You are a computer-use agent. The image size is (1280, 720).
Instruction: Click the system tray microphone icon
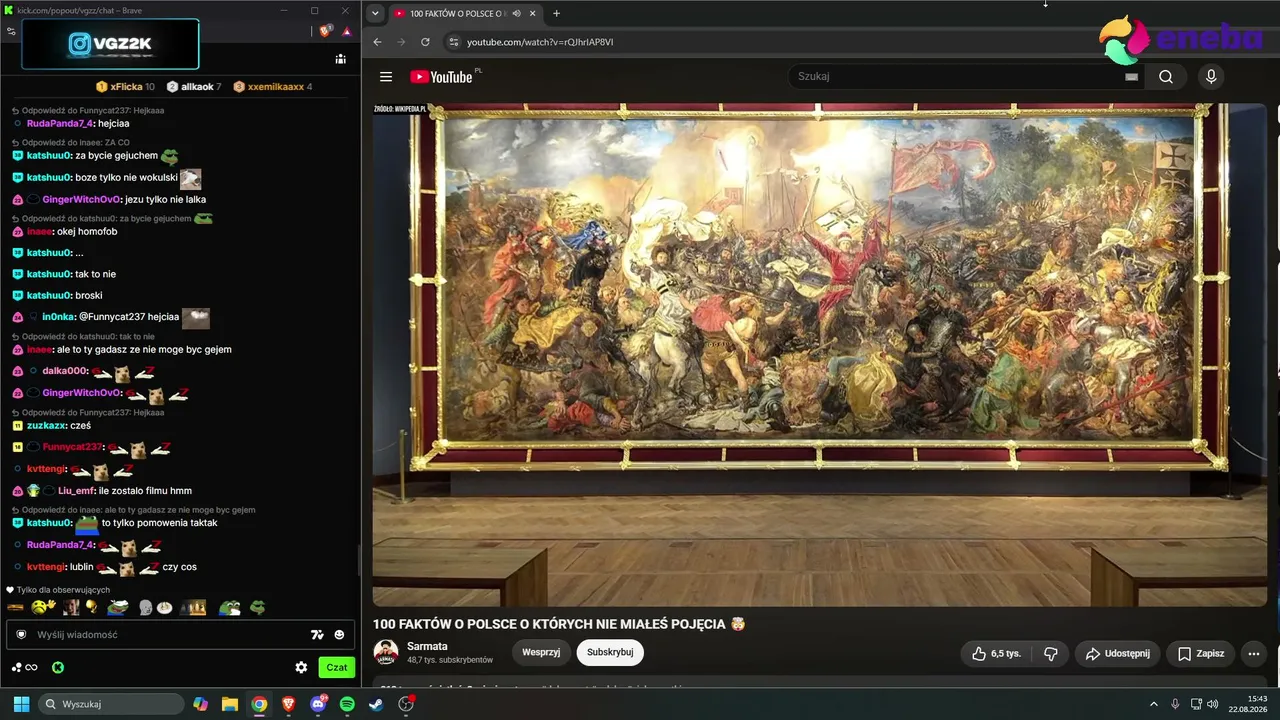click(1175, 704)
